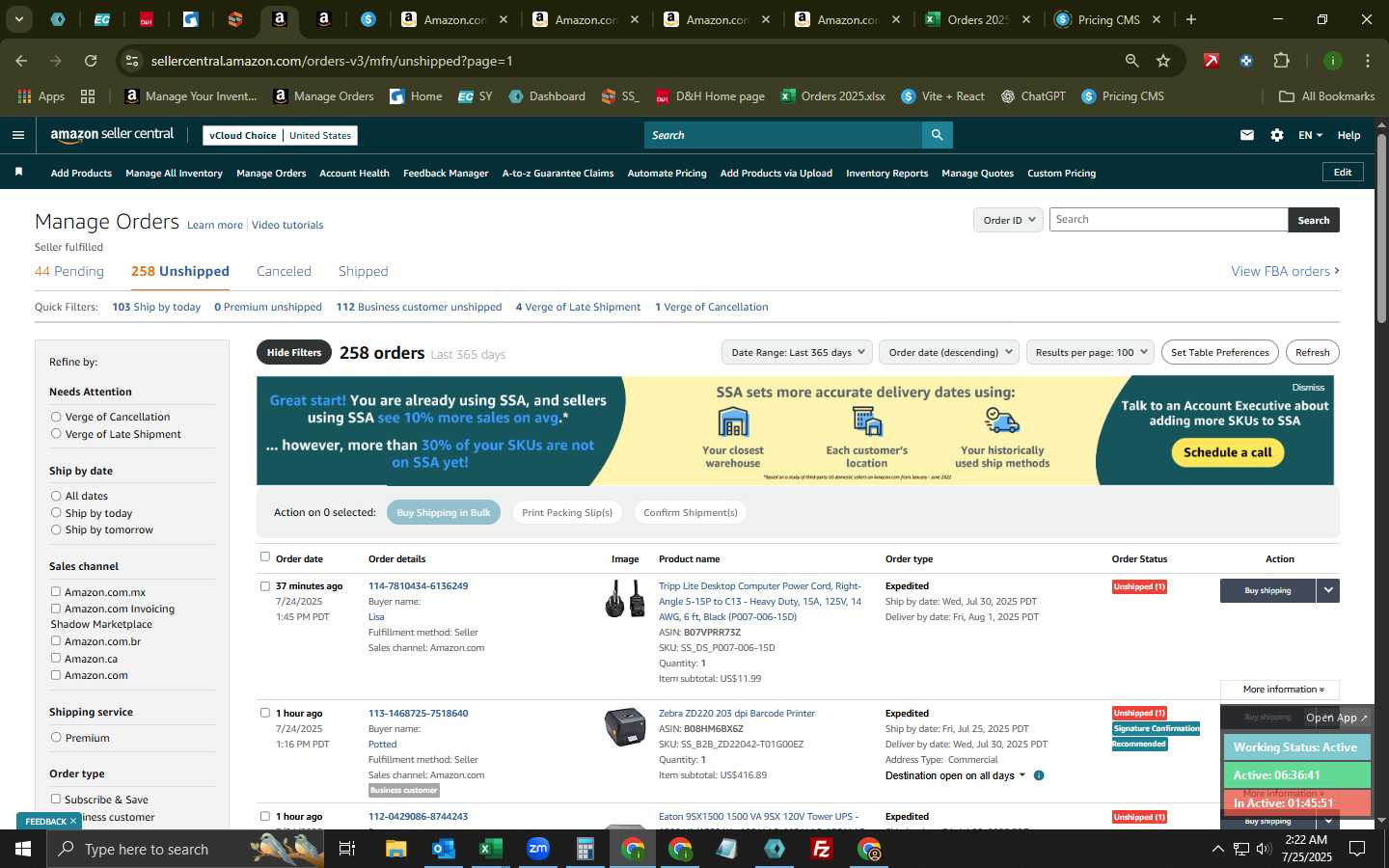Select Verge of Late Shipment radio filter
Viewport: 1389px width, 868px height.
pyautogui.click(x=56, y=434)
